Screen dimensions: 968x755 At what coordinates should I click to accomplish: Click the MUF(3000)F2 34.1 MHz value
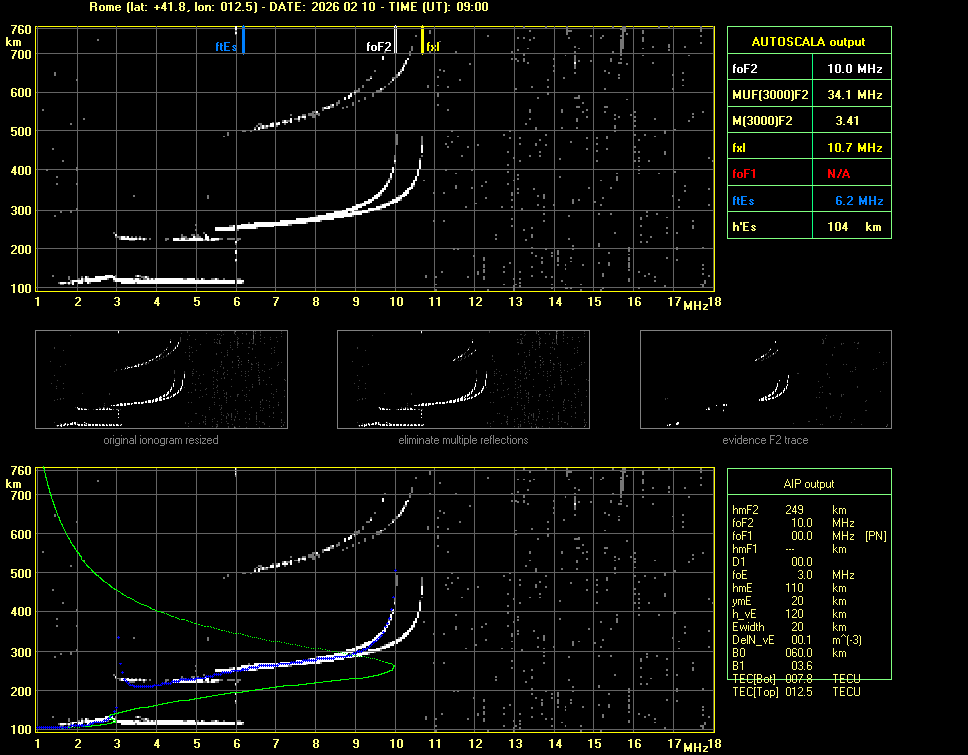click(x=854, y=95)
